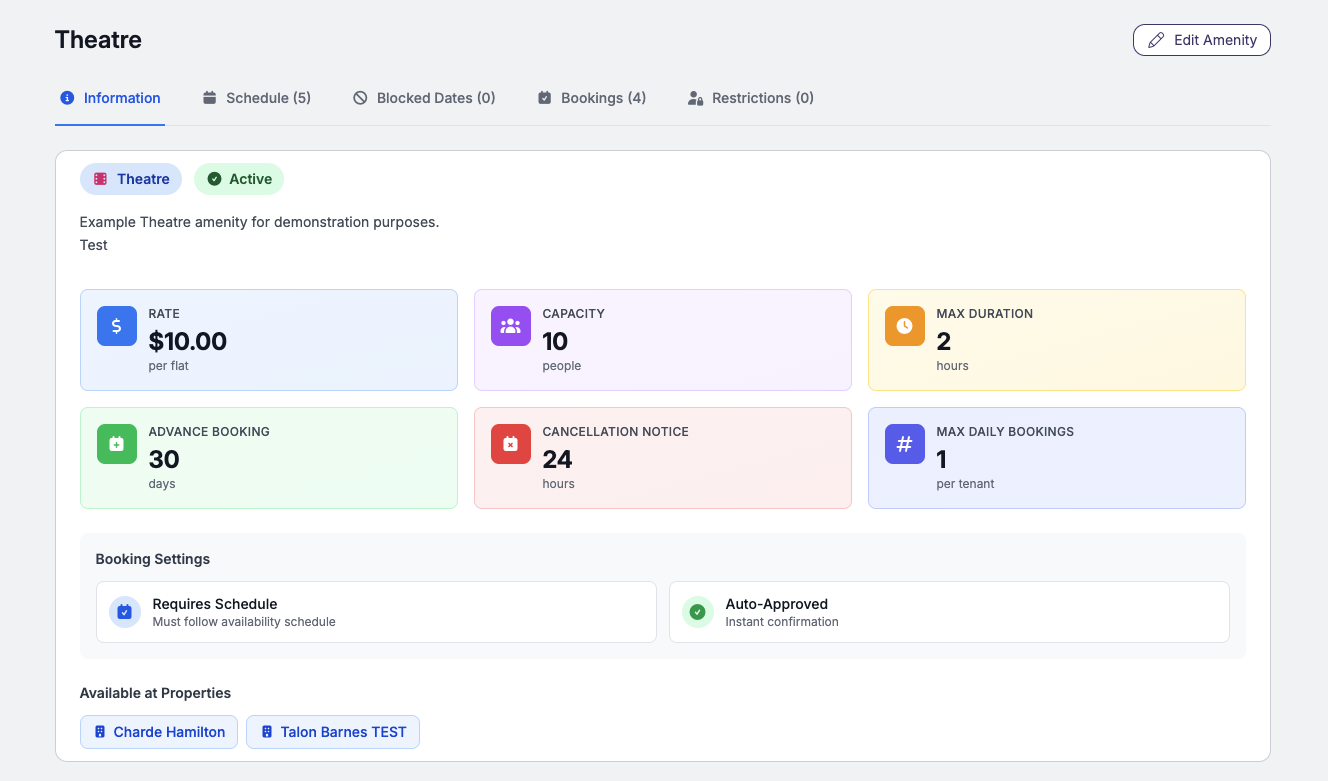1328x781 pixels.
Task: Click the green check icon in Active badge
Action: pyautogui.click(x=214, y=179)
